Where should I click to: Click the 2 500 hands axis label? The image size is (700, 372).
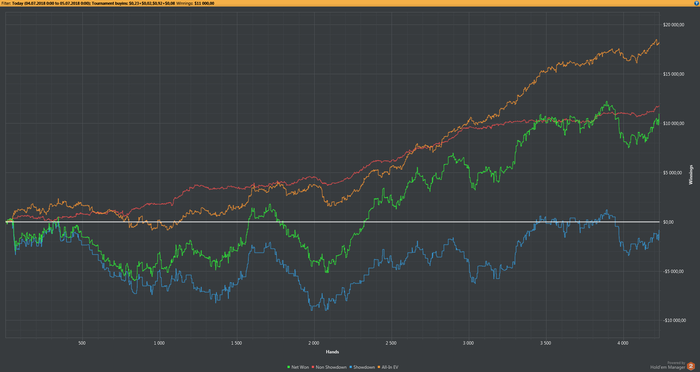pyautogui.click(x=391, y=343)
